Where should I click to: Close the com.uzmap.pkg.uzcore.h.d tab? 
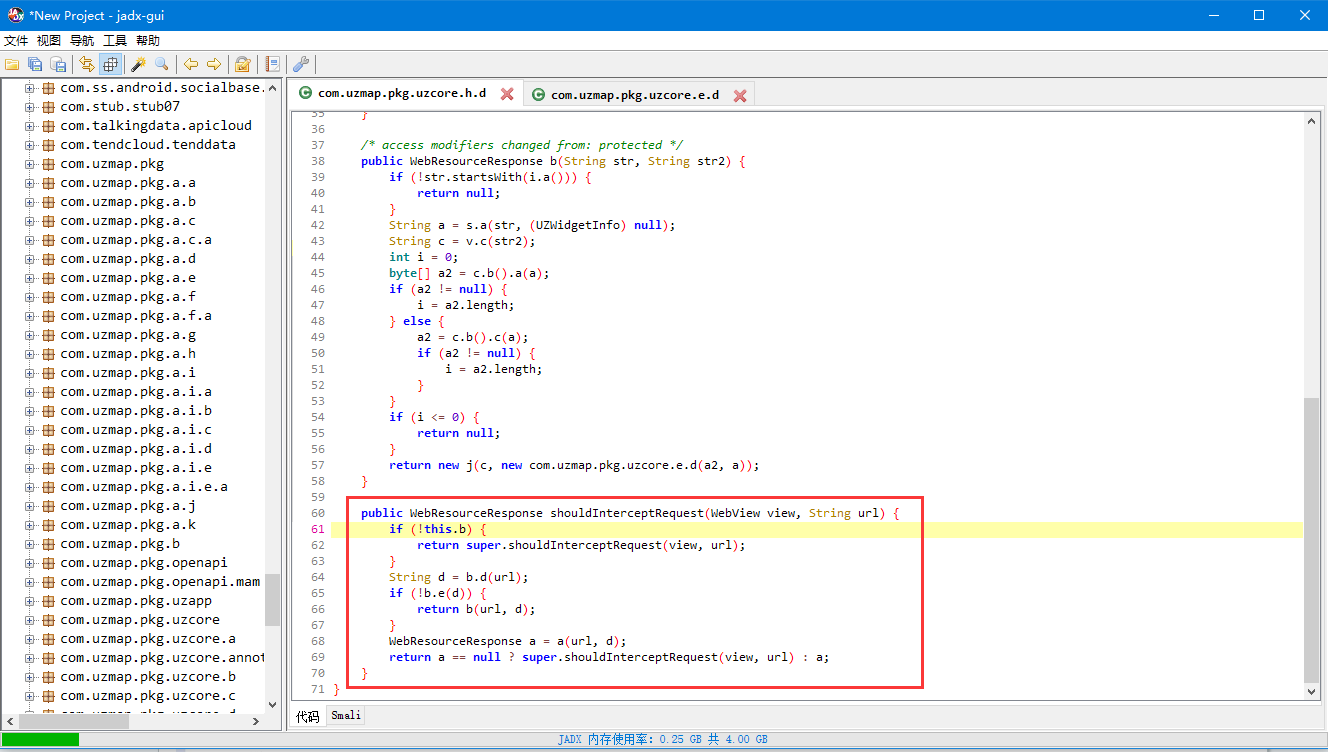coord(507,94)
